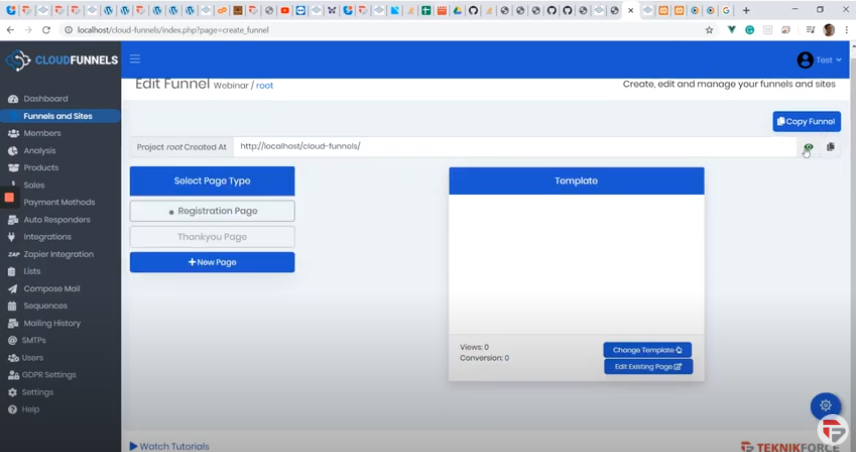Reload the page in browser

tap(46, 30)
